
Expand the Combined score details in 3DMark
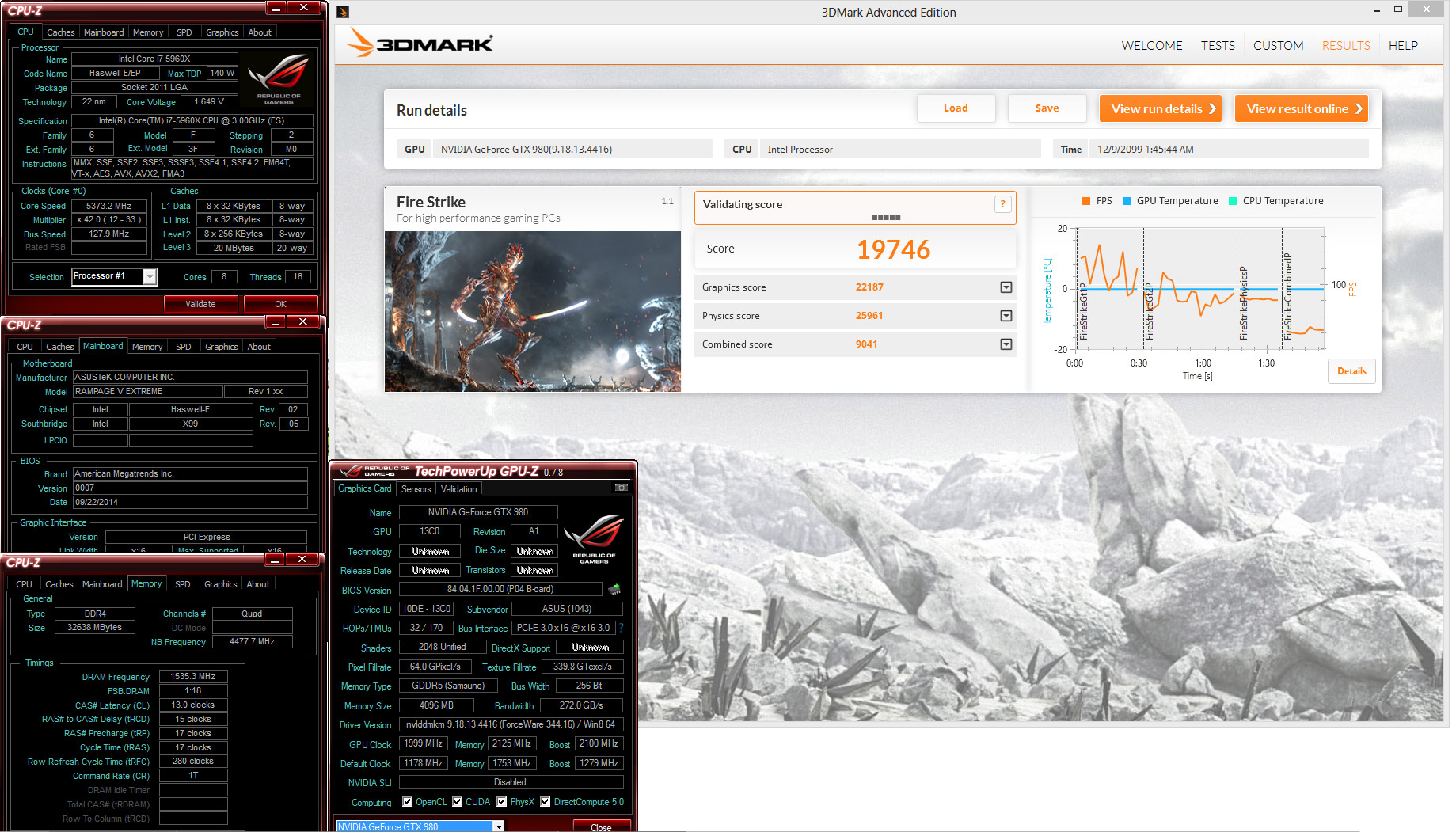coord(1006,344)
